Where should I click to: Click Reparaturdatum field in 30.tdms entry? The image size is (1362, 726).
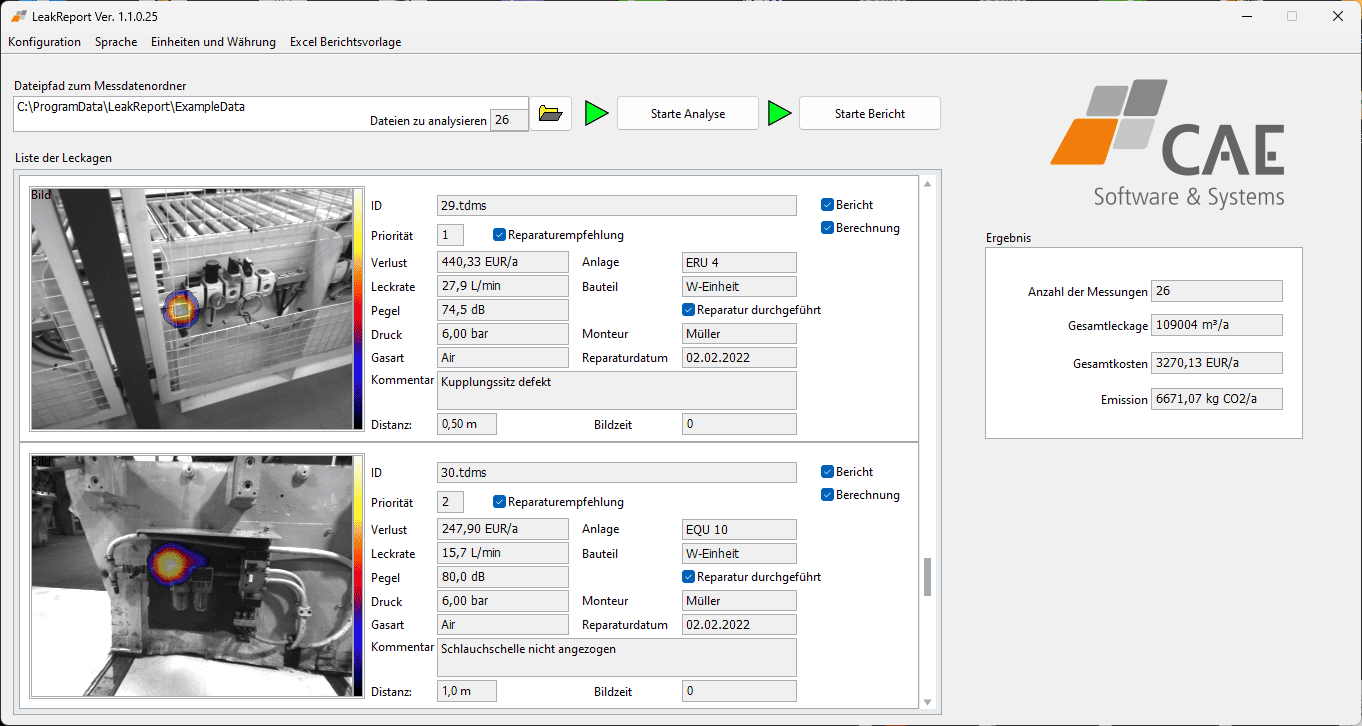739,624
